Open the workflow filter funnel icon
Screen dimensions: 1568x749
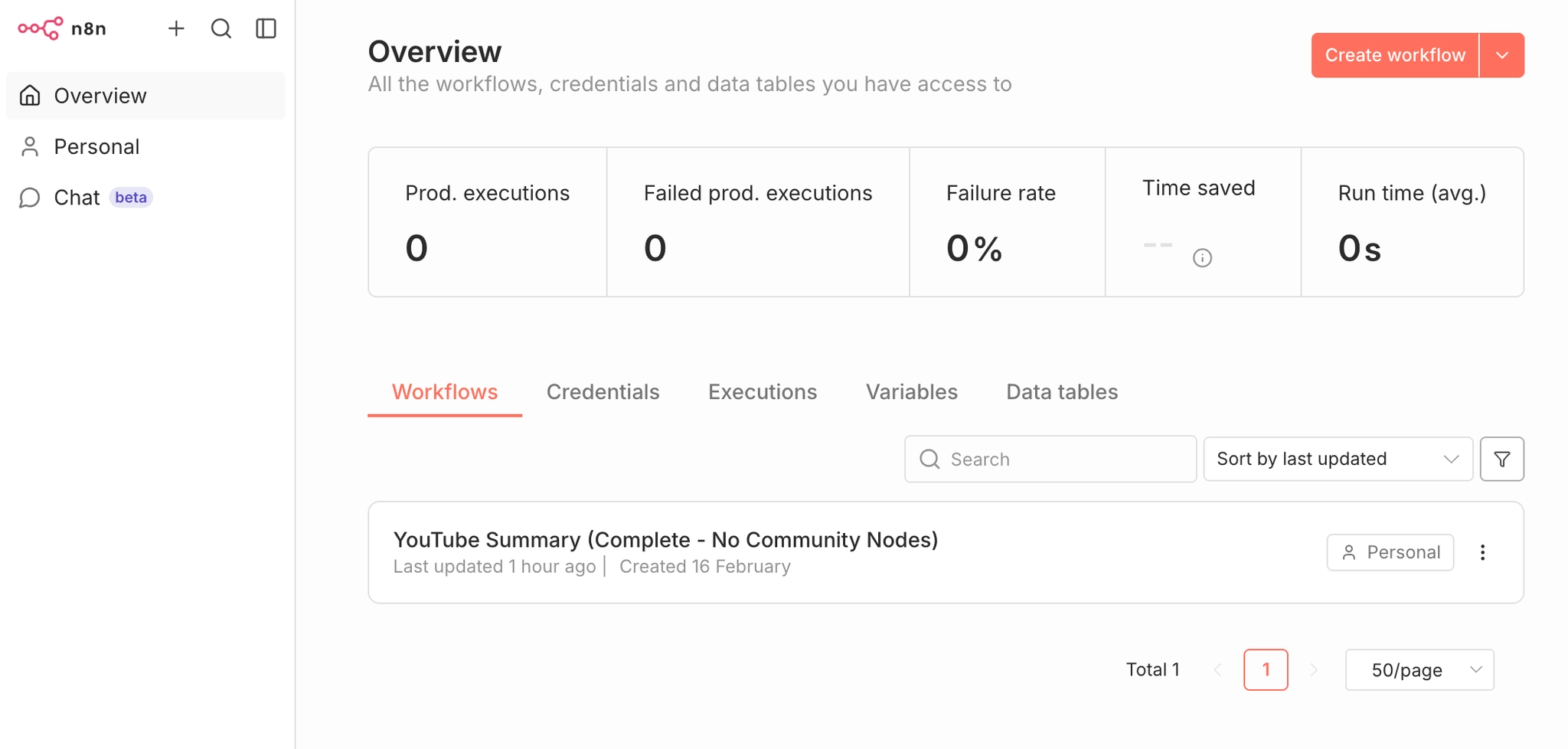pyautogui.click(x=1501, y=460)
